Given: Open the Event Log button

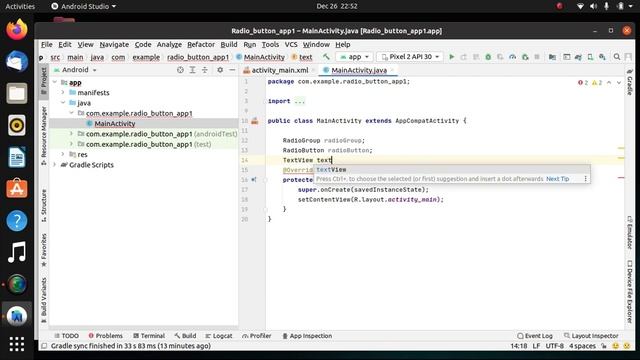Looking at the screenshot, I should [x=535, y=336].
